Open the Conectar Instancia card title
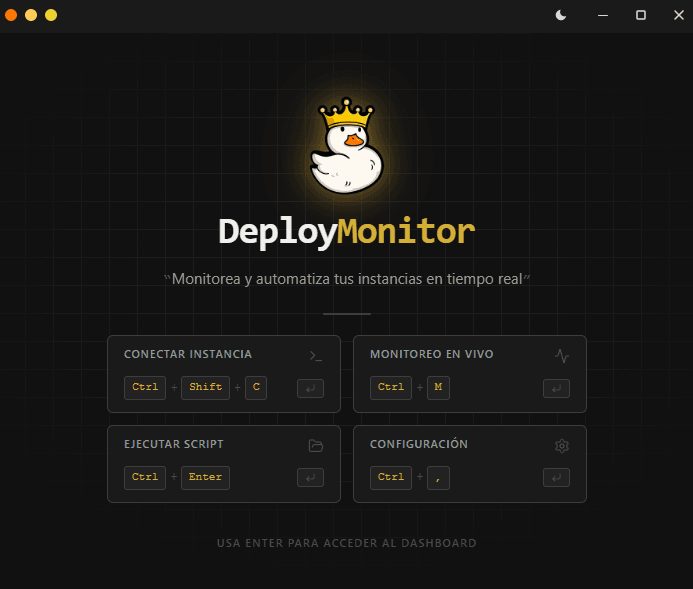This screenshot has height=589, width=693. (x=188, y=354)
